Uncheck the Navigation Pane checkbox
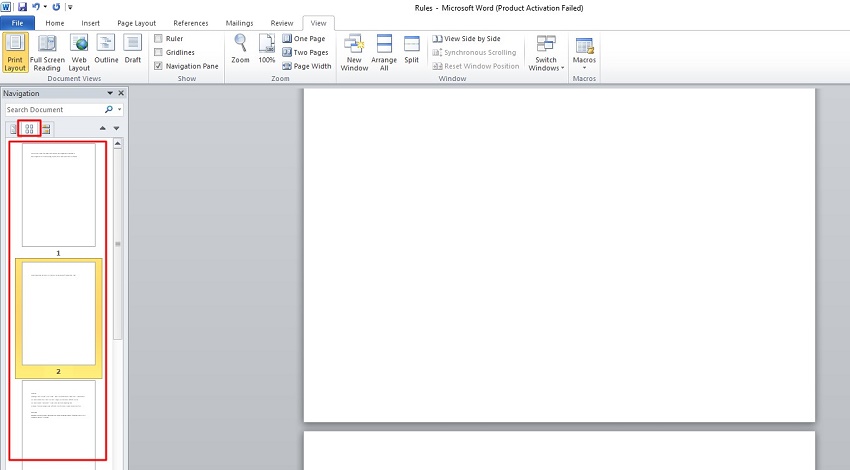Viewport: 850px width, 470px height. point(159,66)
